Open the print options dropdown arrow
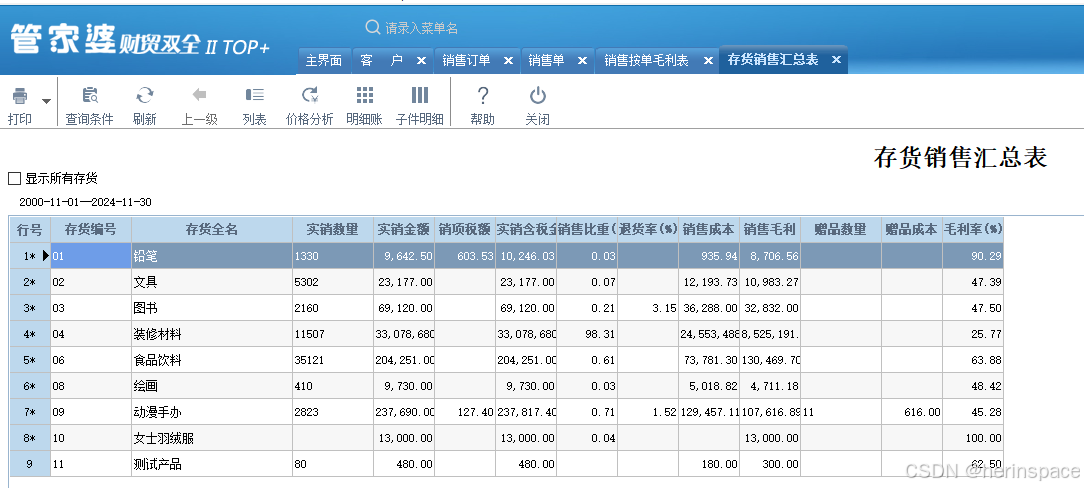The width and height of the screenshot is (1084, 488). point(46,102)
